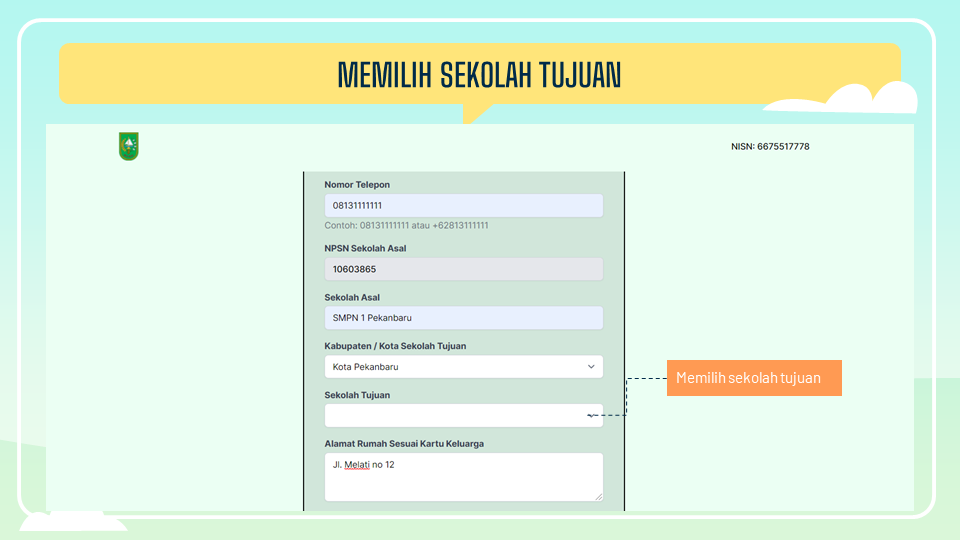The width and height of the screenshot is (960, 540).
Task: Focus the Nomor Telepon input field
Action: [463, 206]
